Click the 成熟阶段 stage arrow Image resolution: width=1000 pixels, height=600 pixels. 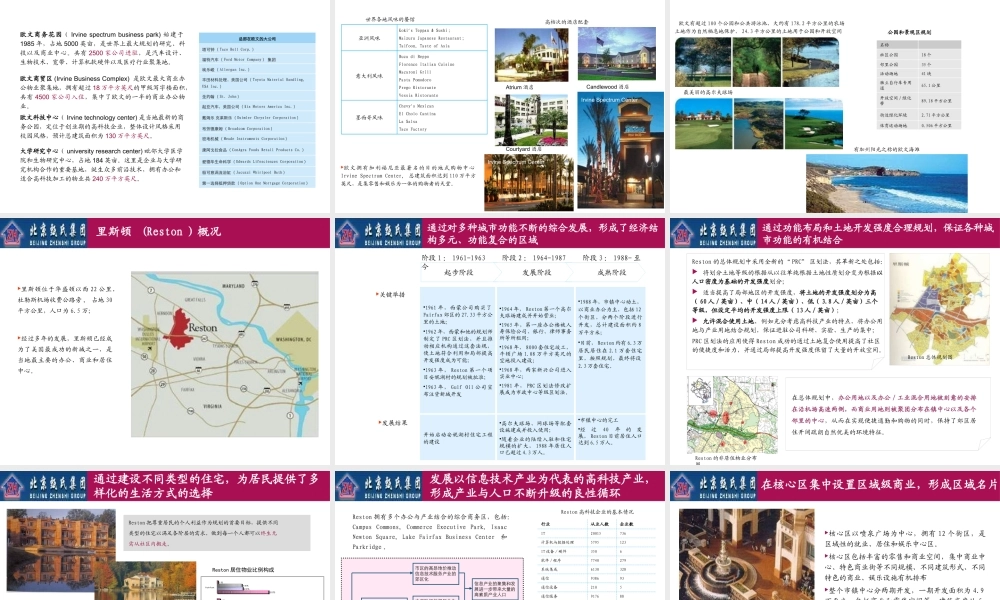pos(611,272)
